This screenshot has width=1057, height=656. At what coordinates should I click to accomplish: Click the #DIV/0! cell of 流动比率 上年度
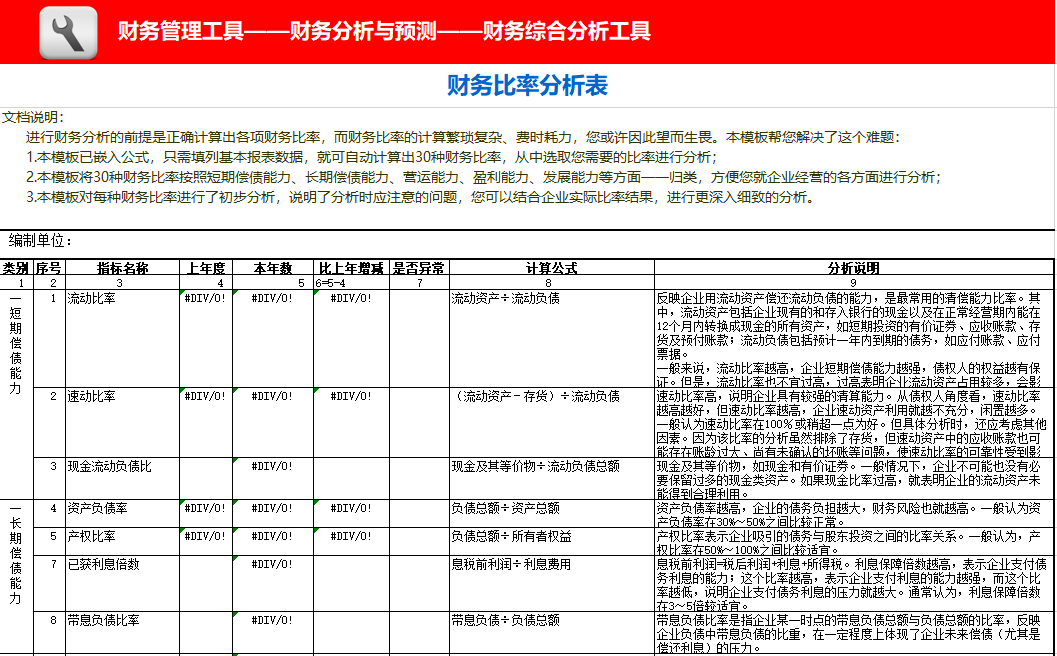(x=206, y=297)
